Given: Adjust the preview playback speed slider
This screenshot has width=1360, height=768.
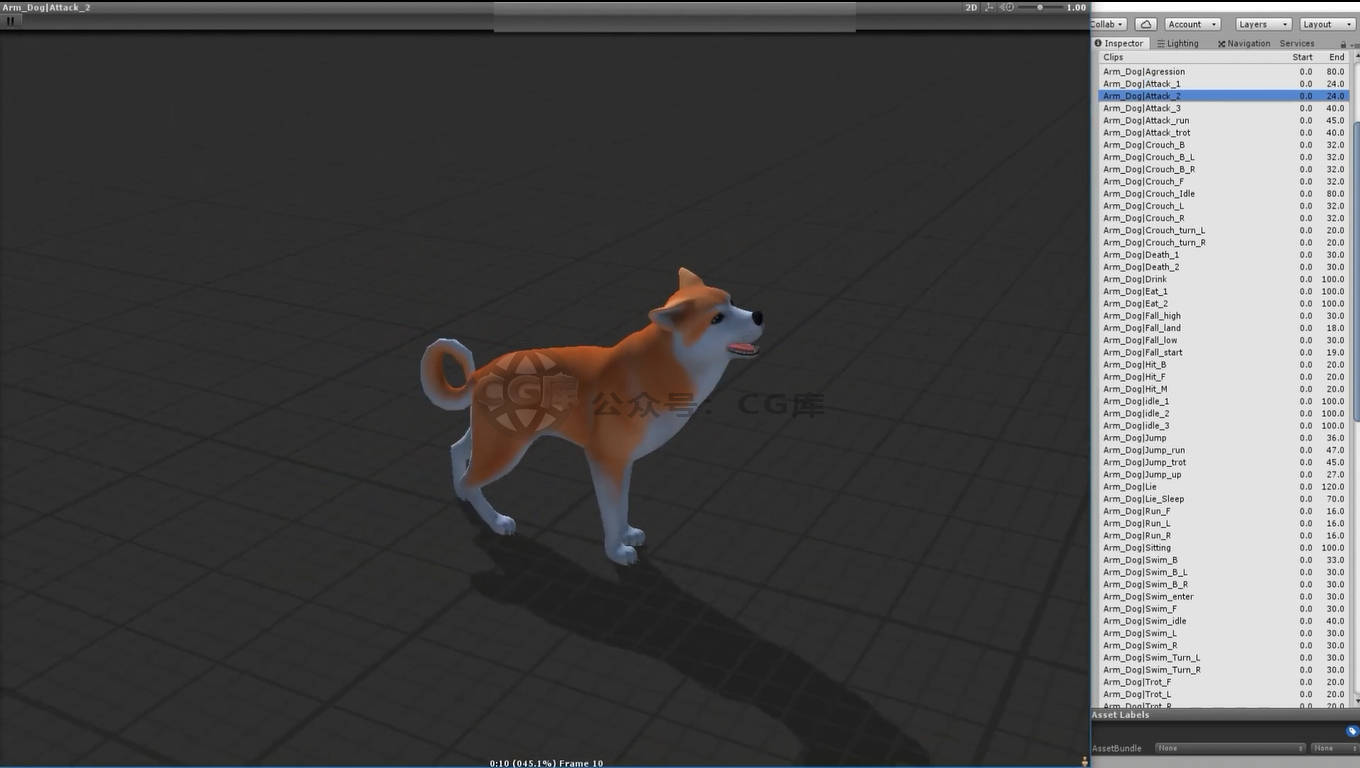Looking at the screenshot, I should tap(1040, 8).
